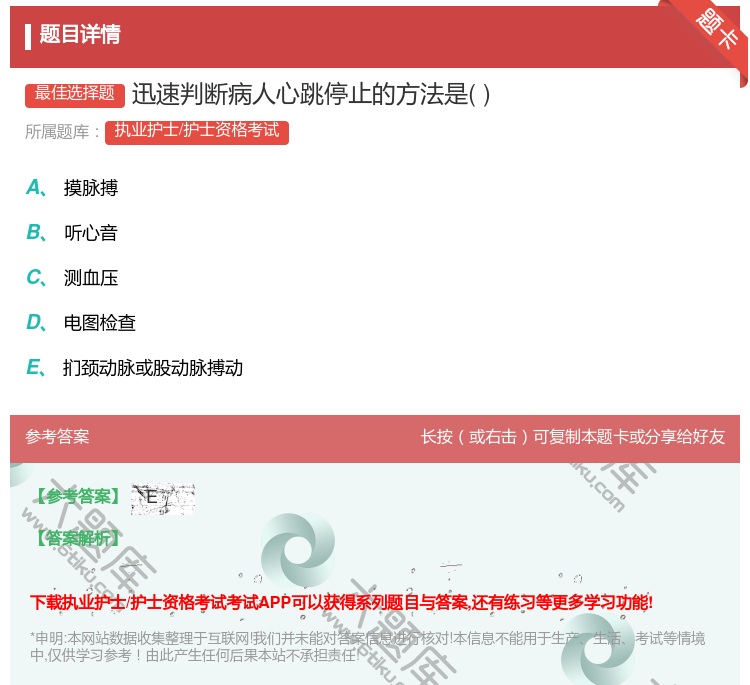Click the answer image showing E
750x685 pixels.
coord(163,499)
